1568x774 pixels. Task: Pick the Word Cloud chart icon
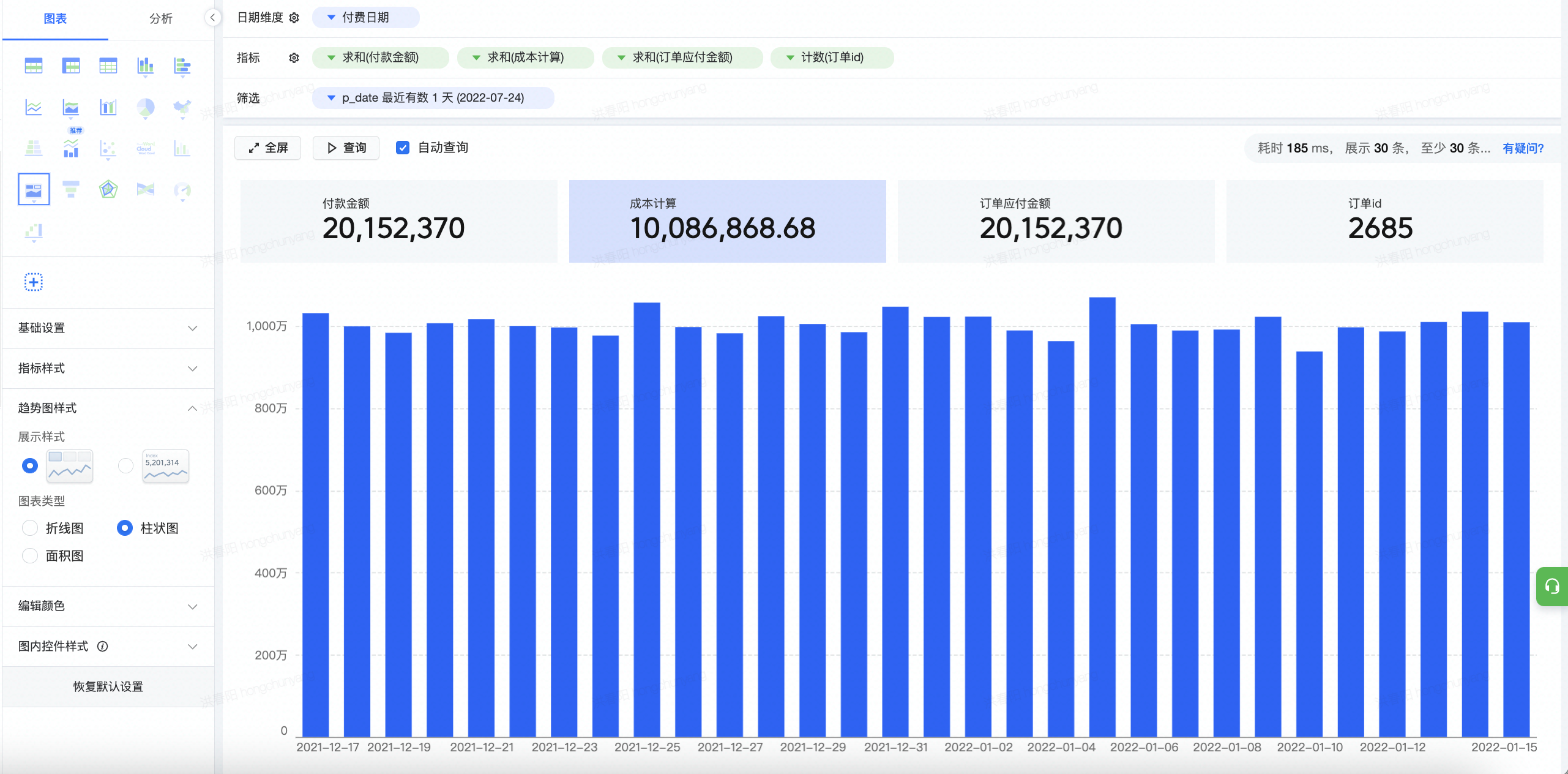[146, 148]
